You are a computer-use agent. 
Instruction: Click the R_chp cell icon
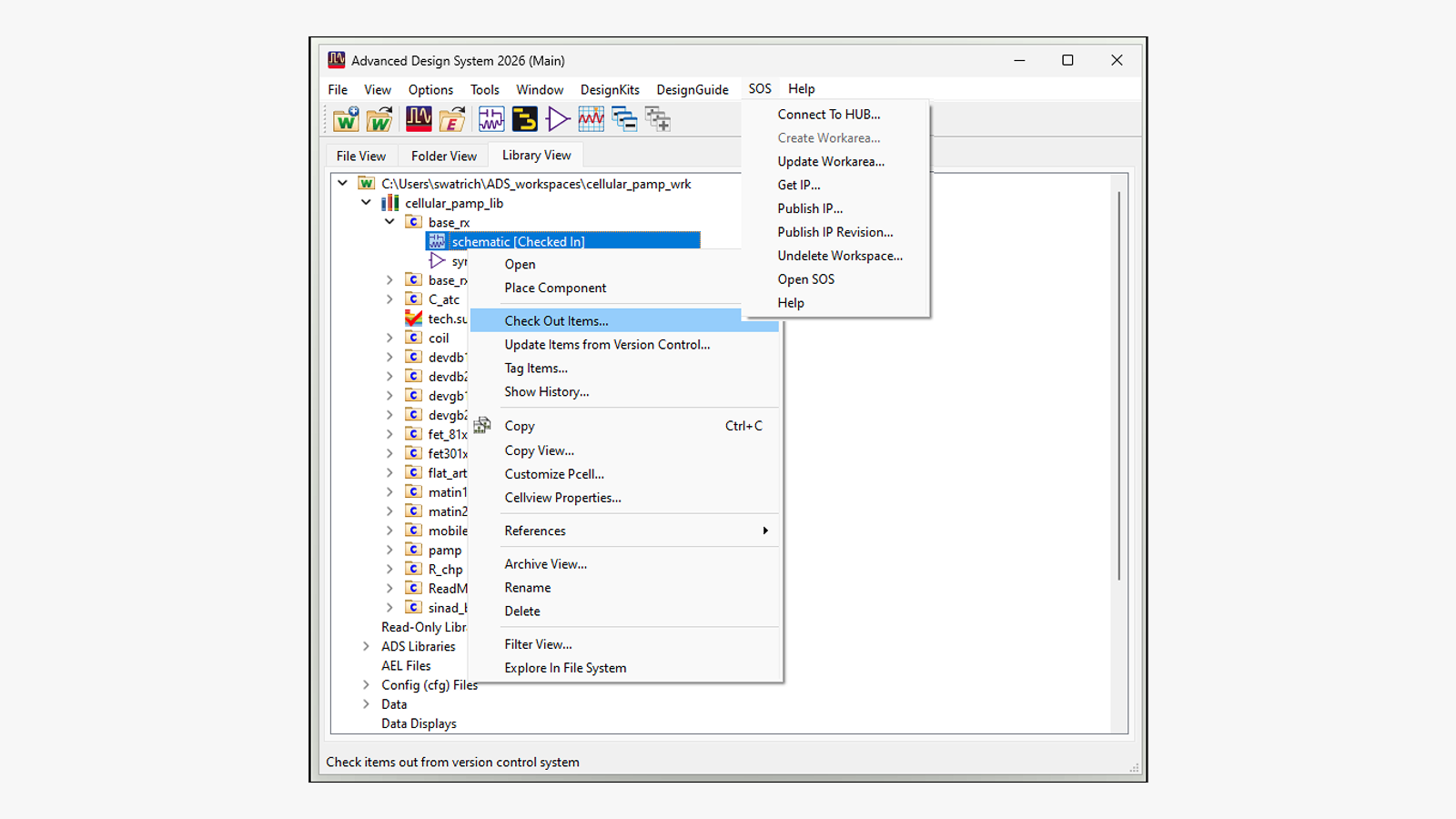413,569
